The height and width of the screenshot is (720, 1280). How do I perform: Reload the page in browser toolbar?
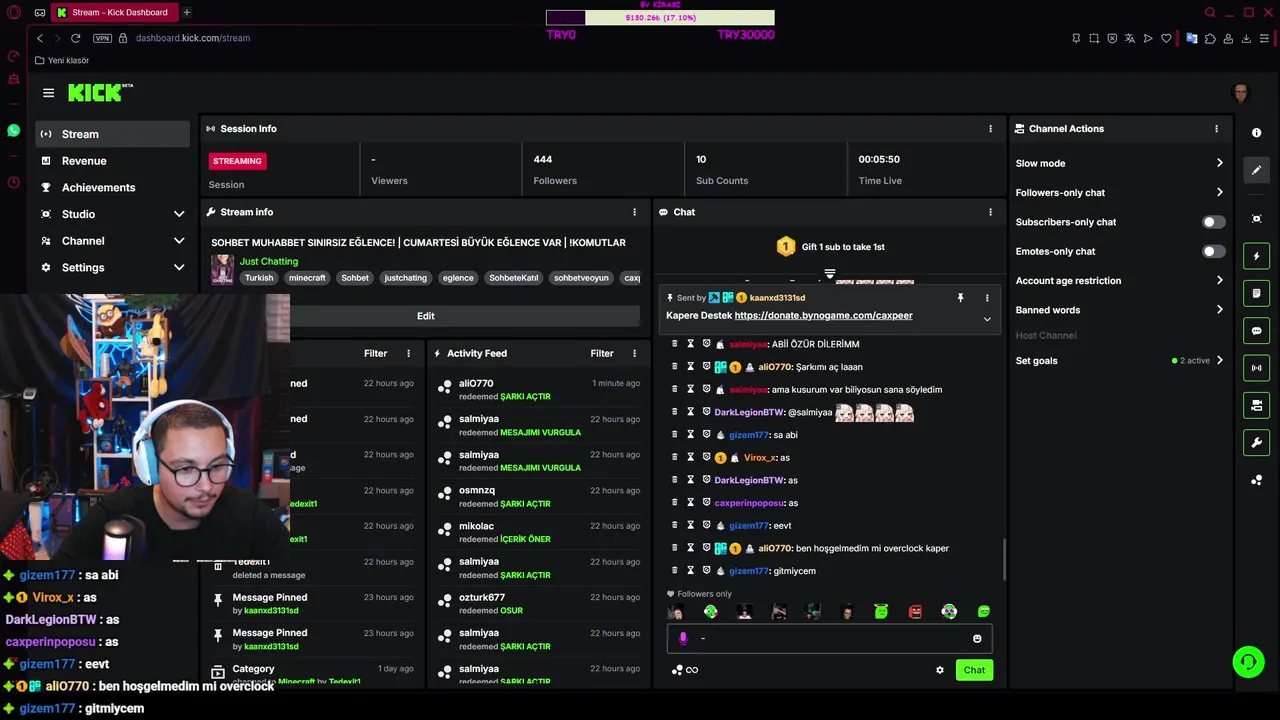[x=75, y=38]
